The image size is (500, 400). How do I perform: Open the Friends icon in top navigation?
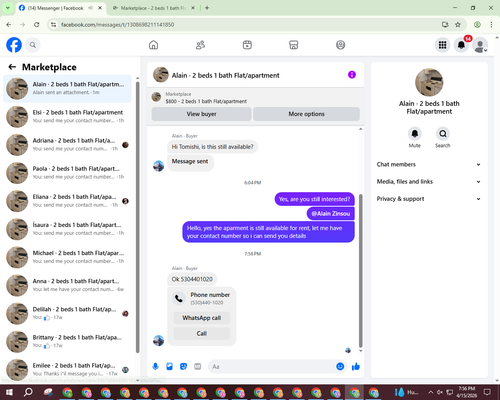[x=200, y=45]
